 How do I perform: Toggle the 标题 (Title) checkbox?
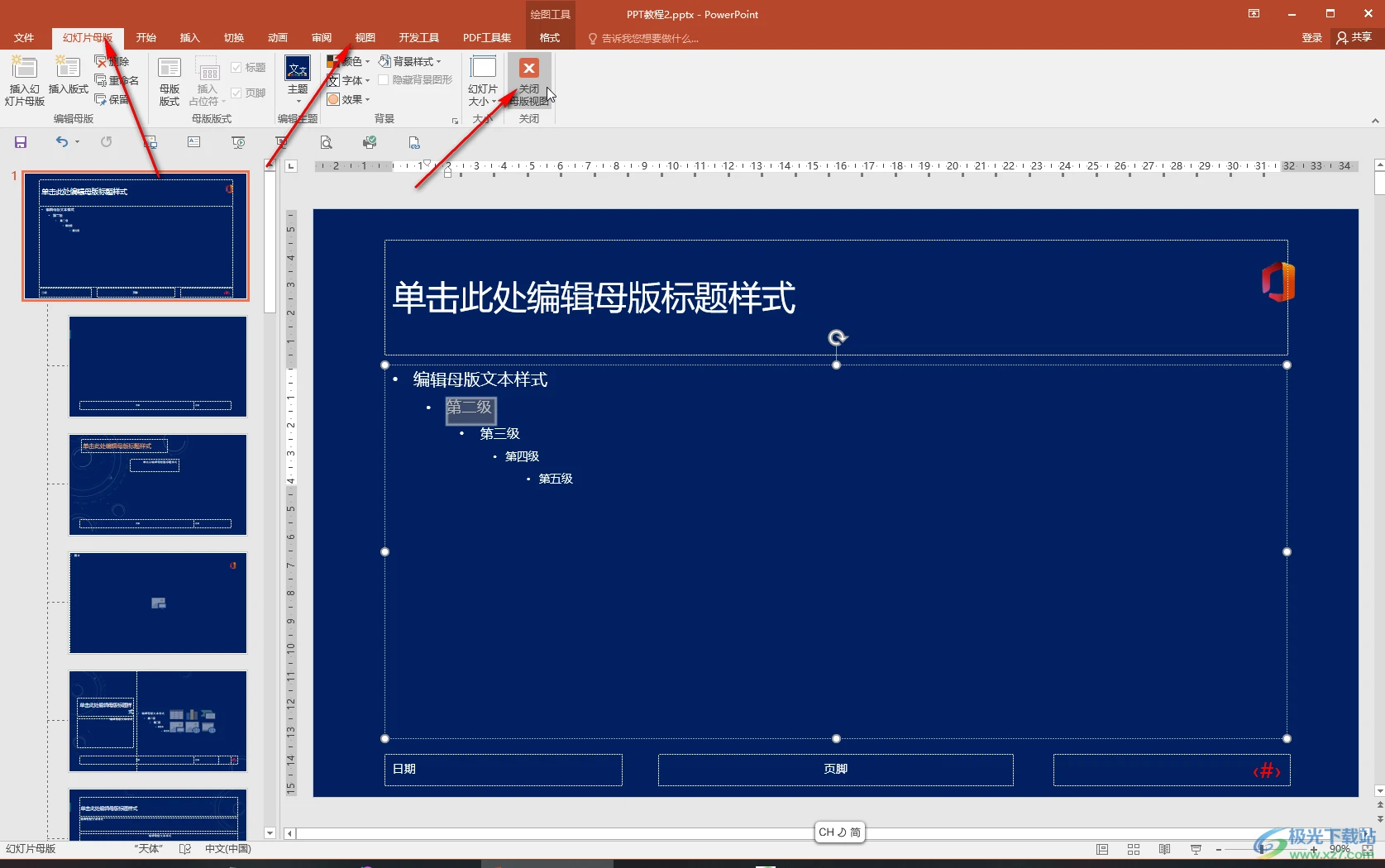[236, 68]
